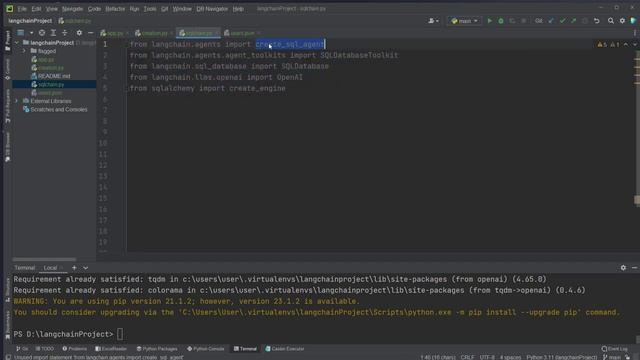Click the Project panel horizontal scrollbar
The image size is (640, 360).
[x=44, y=259]
